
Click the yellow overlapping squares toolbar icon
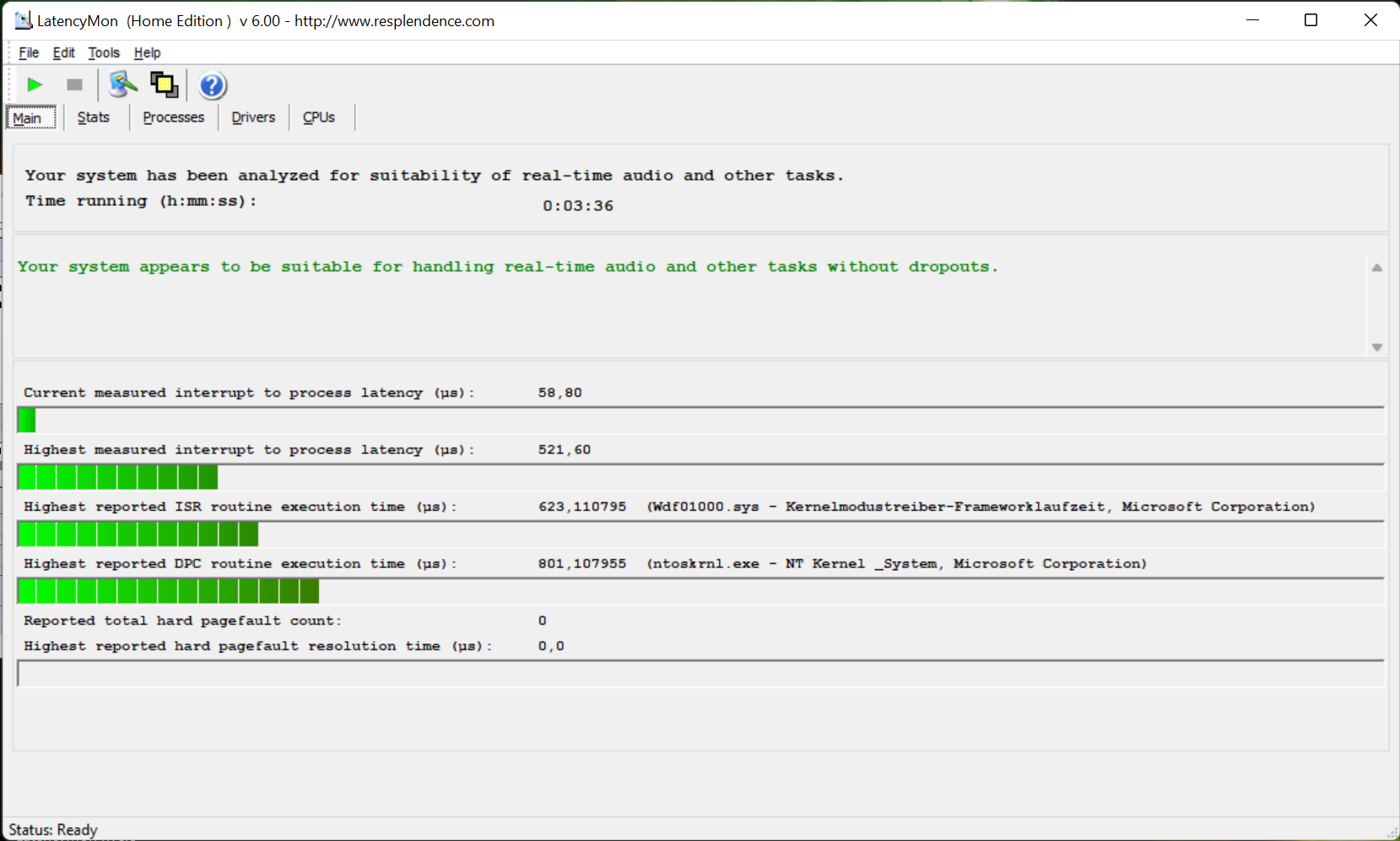click(x=164, y=84)
